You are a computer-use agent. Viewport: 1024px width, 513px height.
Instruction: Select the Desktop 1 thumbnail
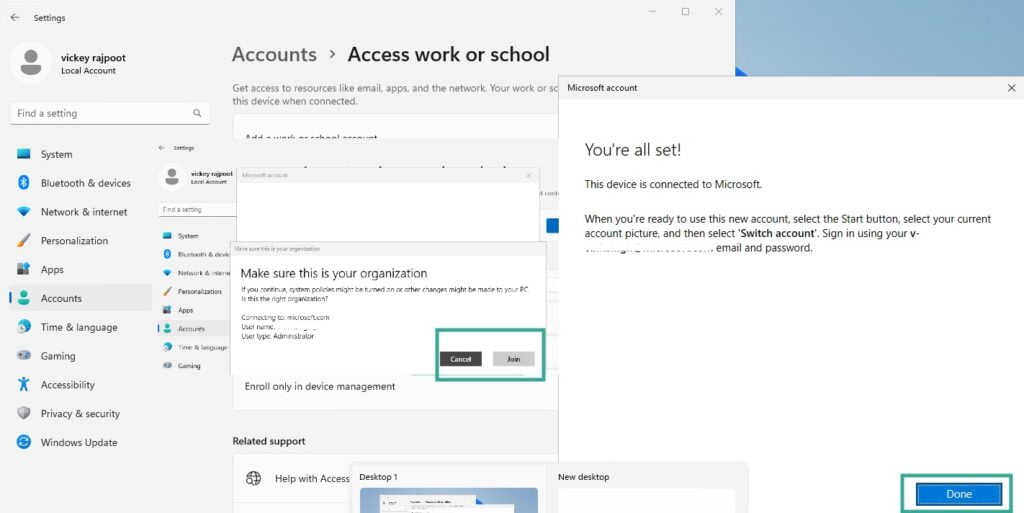pyautogui.click(x=449, y=500)
